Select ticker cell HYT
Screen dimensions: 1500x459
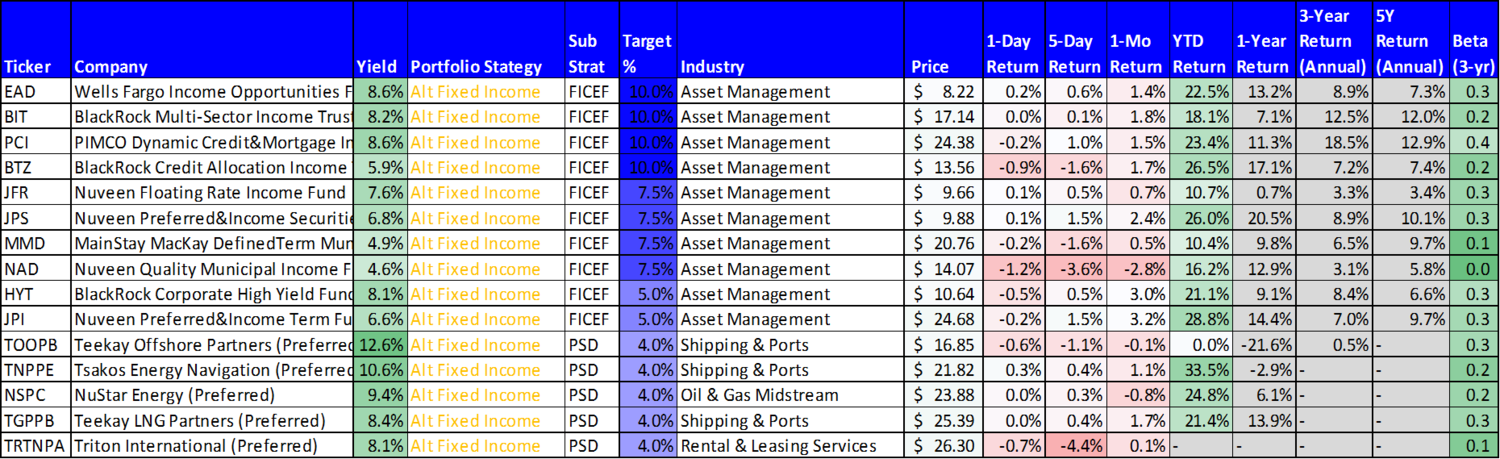[x=36, y=294]
